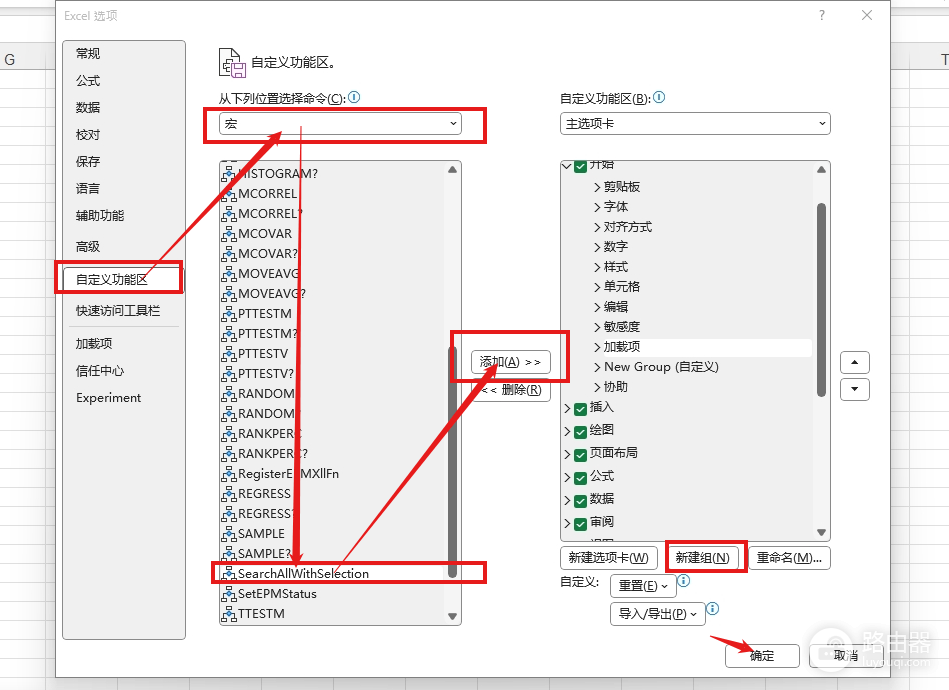Collapse the 开始 tab node
Screen dimensions: 949x690
point(566,166)
